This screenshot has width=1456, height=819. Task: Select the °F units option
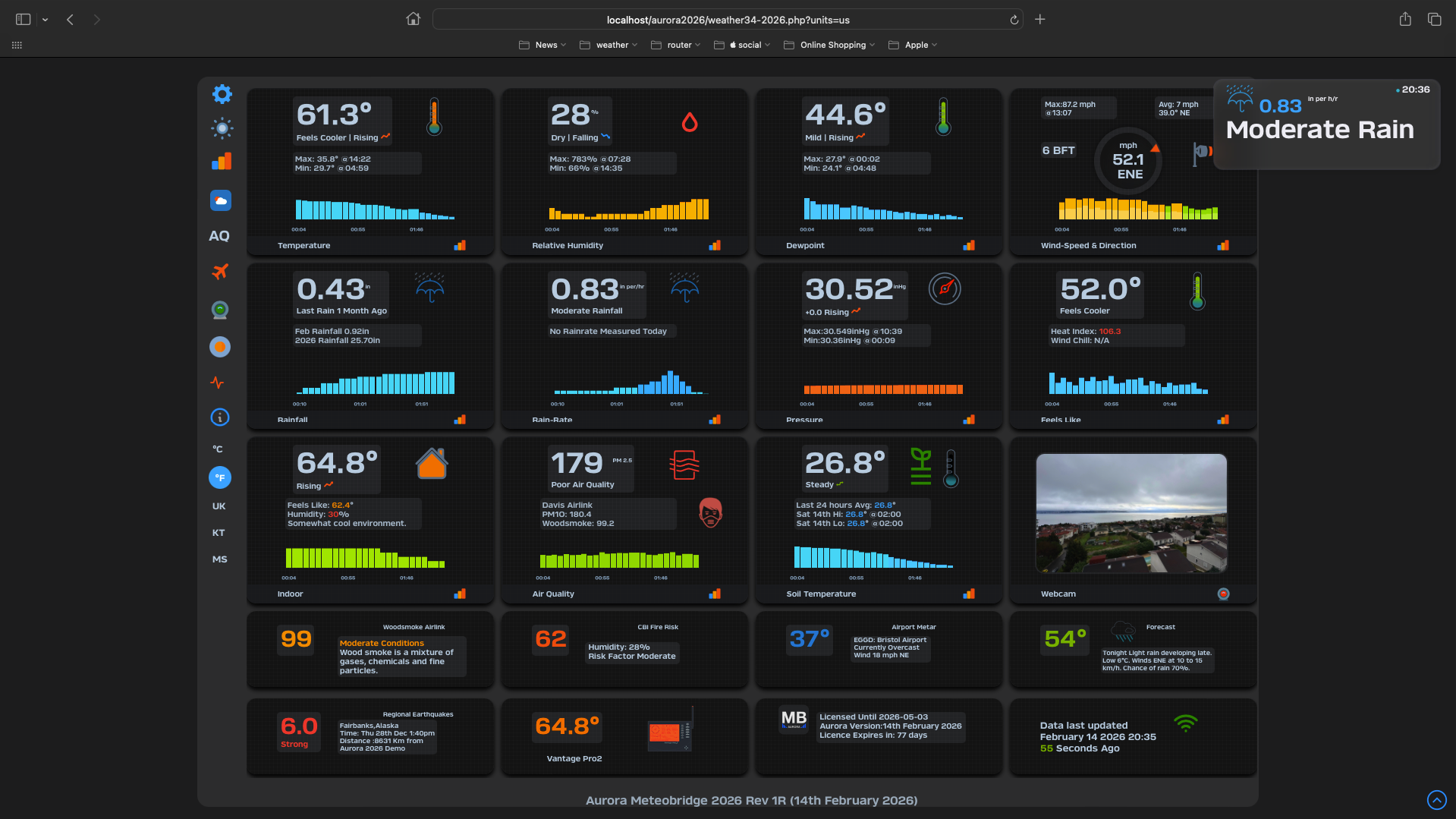pyautogui.click(x=219, y=477)
